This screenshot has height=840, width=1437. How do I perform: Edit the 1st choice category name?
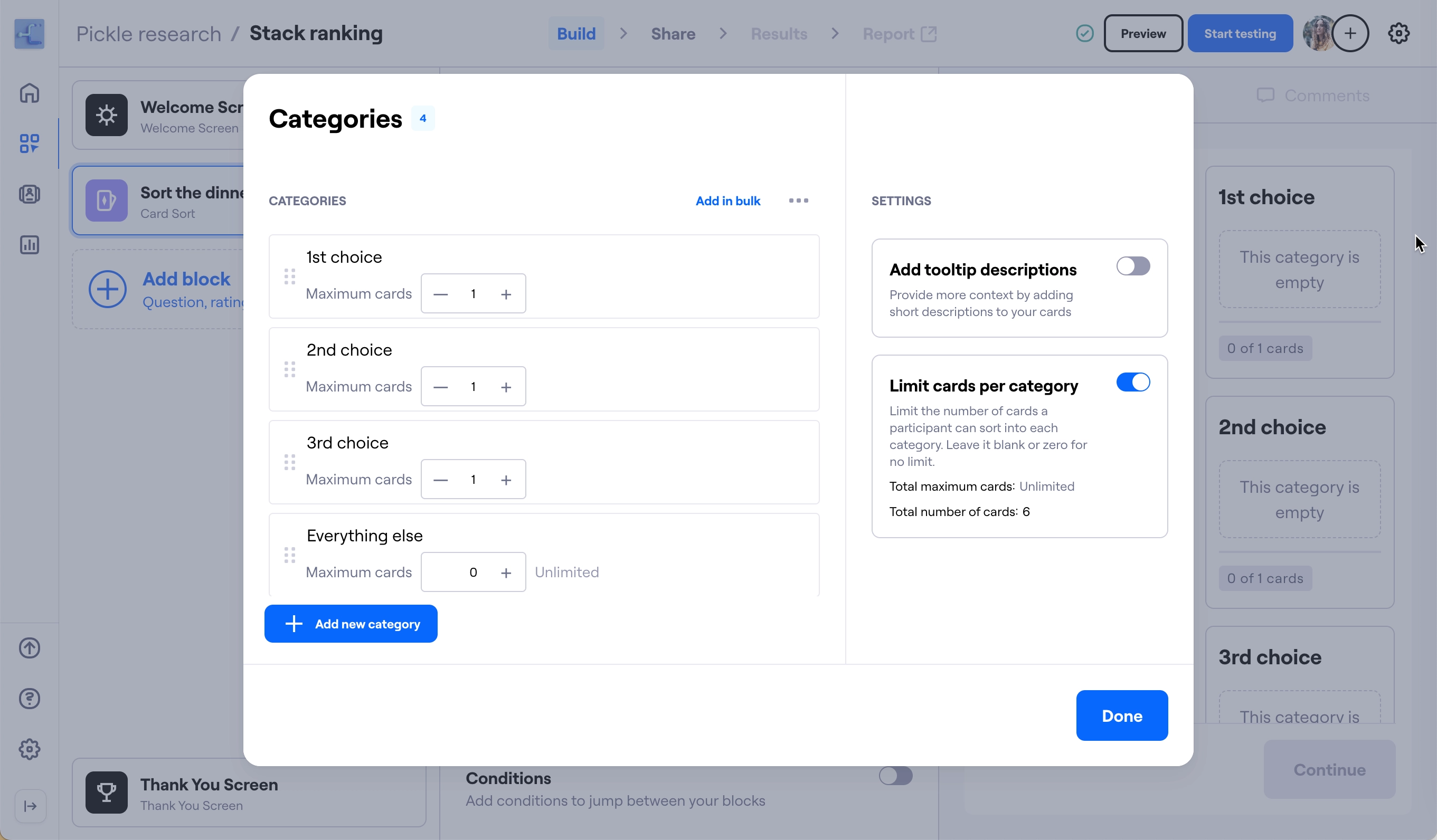point(344,257)
